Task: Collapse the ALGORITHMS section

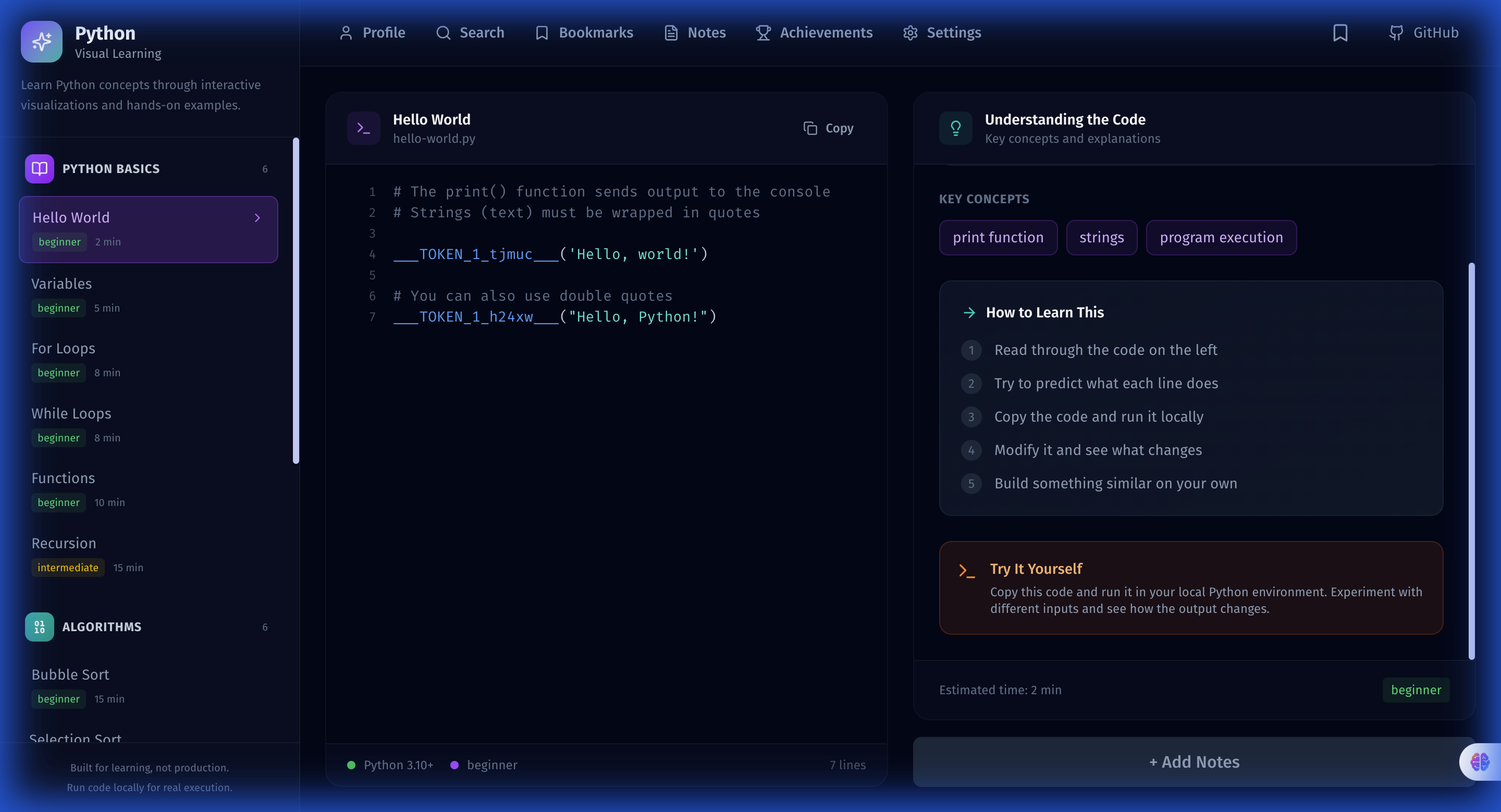Action: (102, 627)
